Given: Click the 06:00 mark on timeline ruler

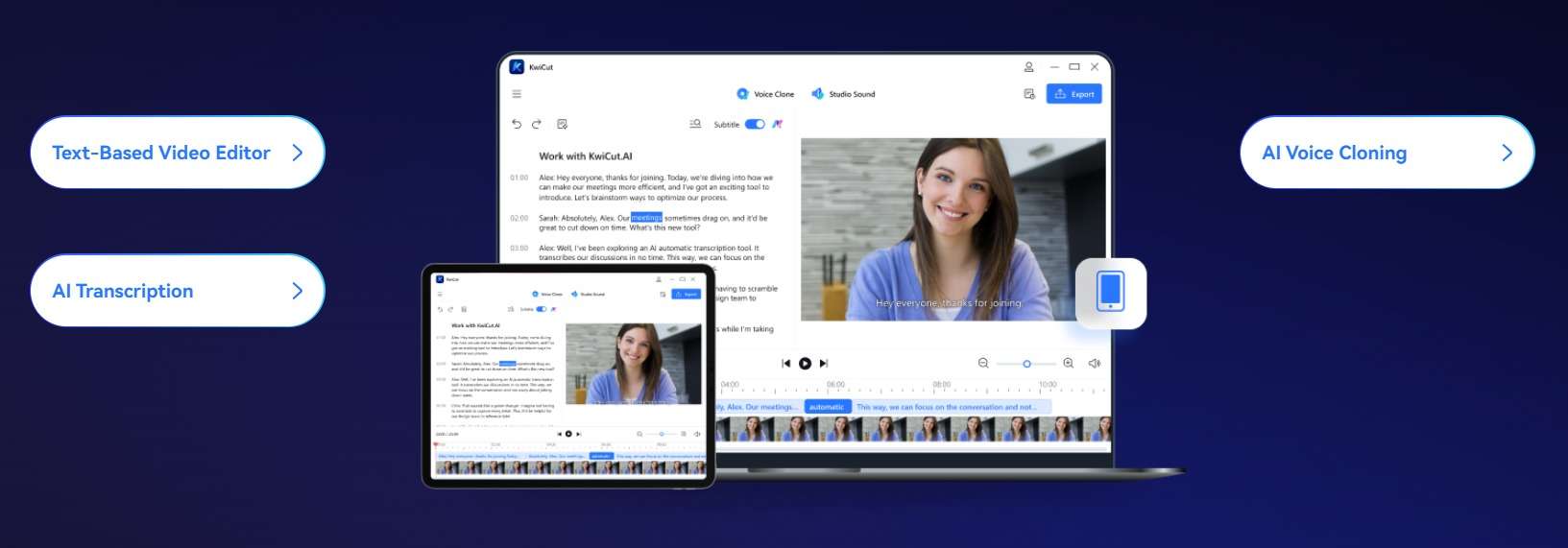Looking at the screenshot, I should (x=835, y=385).
